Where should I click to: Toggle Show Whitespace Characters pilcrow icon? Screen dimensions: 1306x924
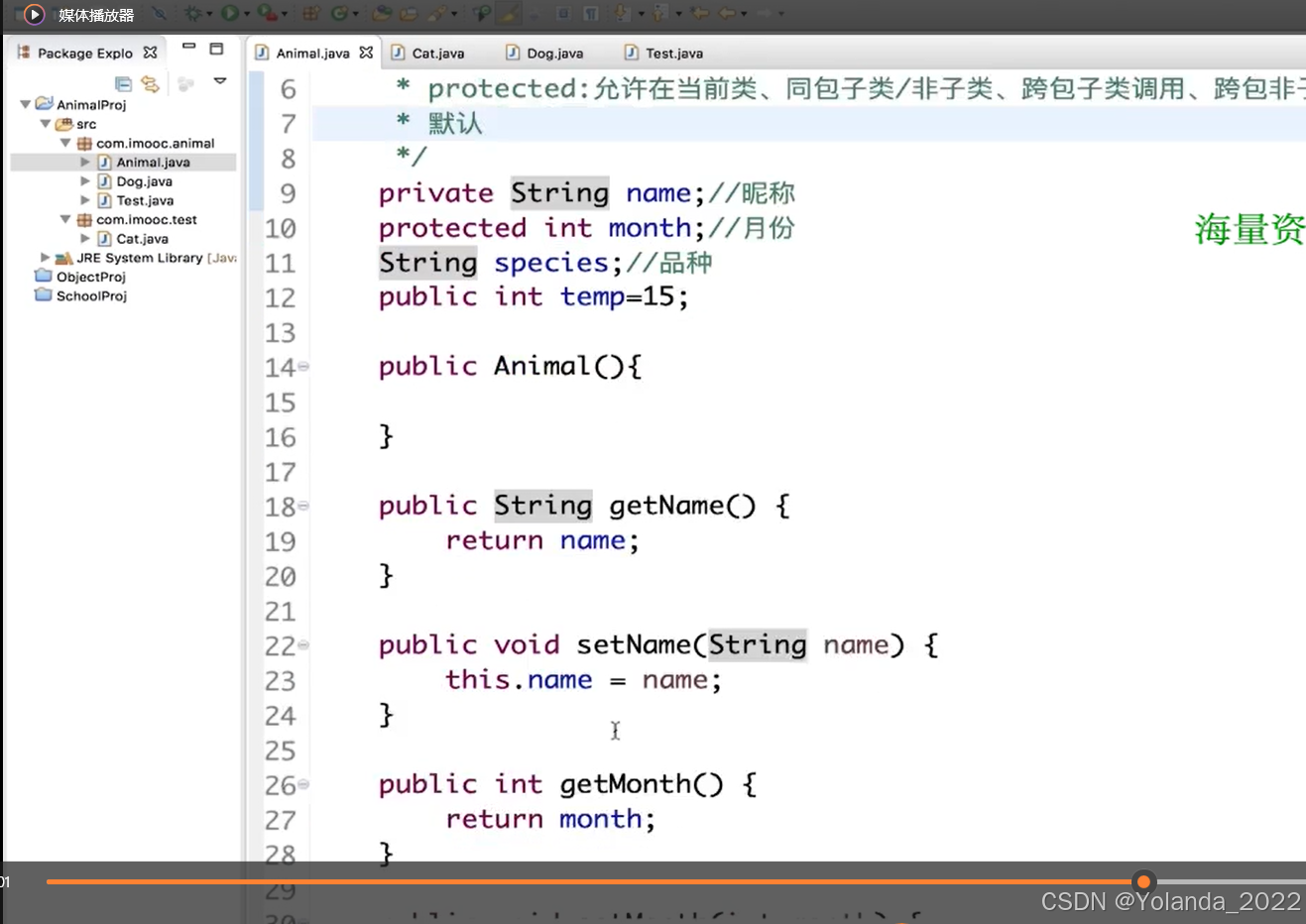(591, 14)
